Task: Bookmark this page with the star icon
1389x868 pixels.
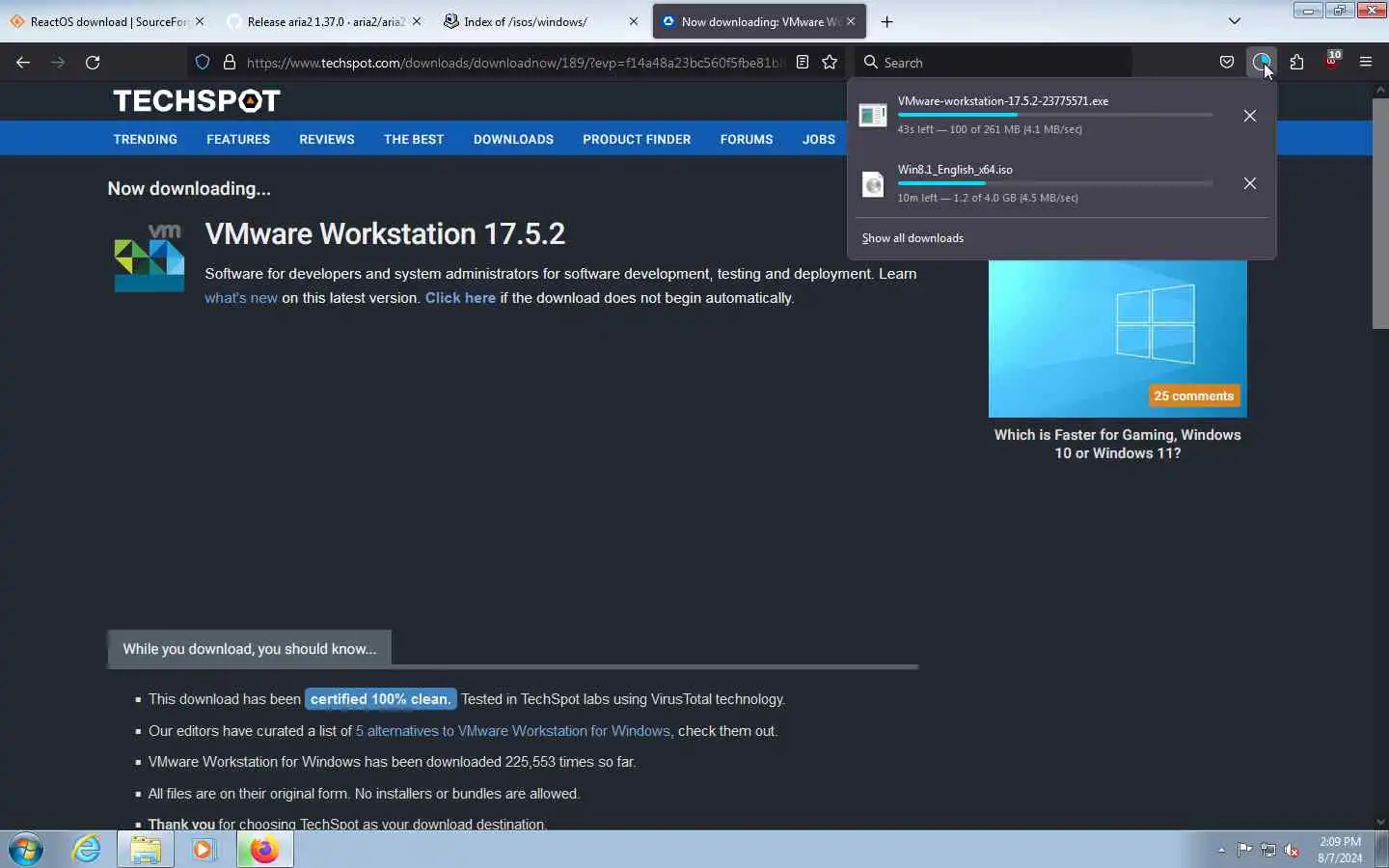Action: 830,62
